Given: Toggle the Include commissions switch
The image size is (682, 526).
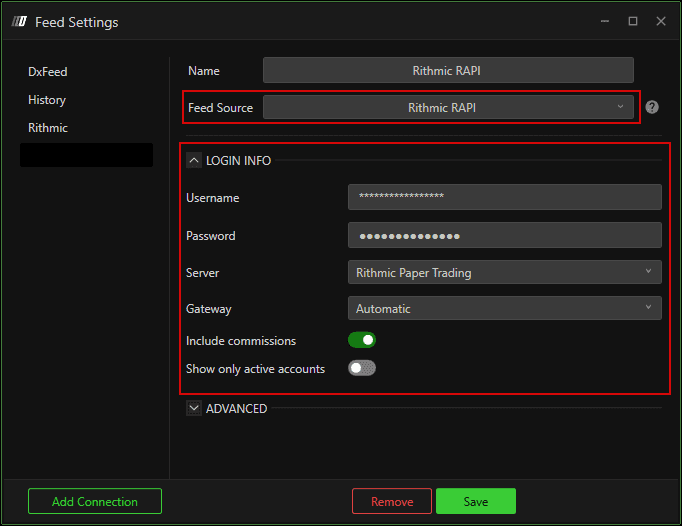Looking at the screenshot, I should click(362, 340).
